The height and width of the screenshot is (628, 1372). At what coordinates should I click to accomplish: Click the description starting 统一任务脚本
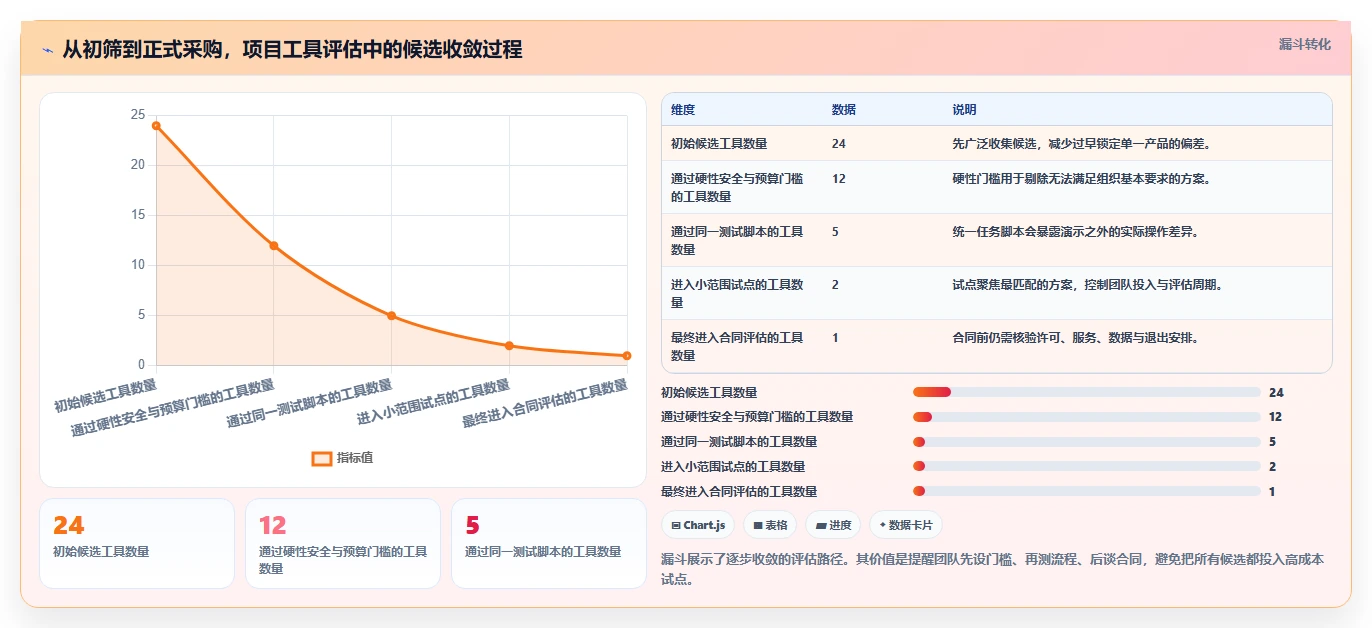pos(1075,232)
